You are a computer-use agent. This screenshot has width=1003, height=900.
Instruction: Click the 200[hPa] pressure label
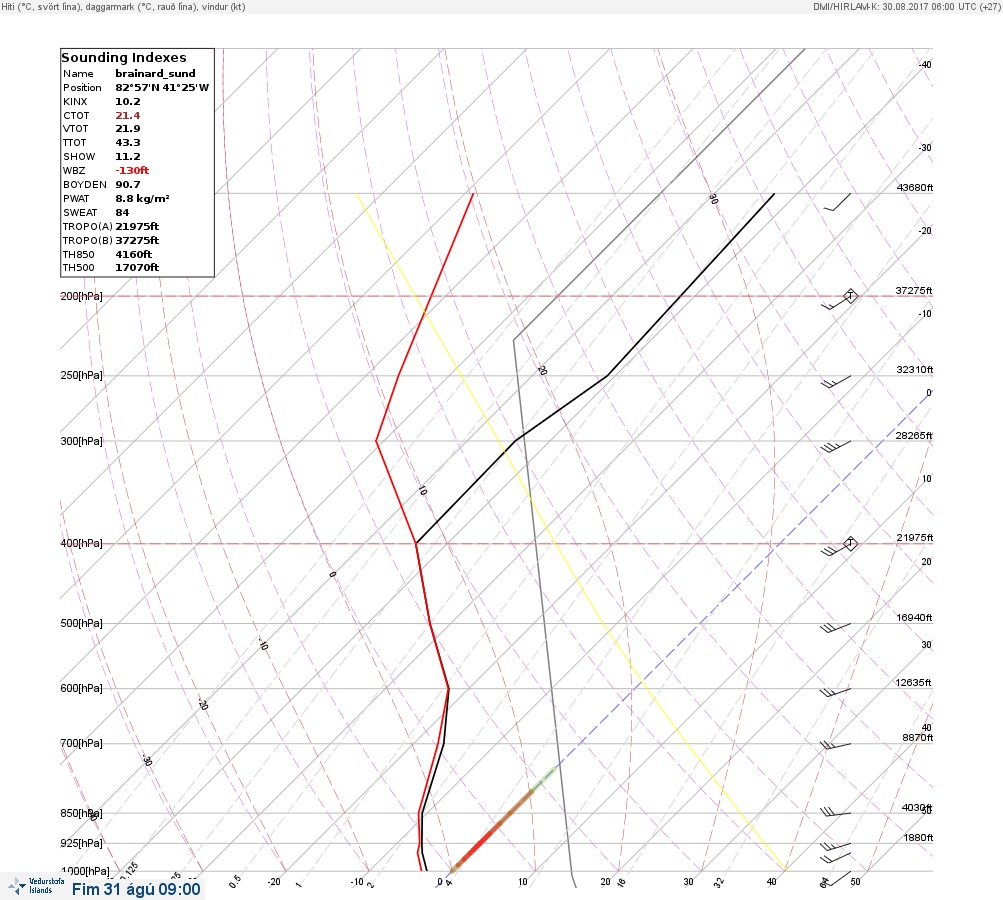click(x=81, y=296)
